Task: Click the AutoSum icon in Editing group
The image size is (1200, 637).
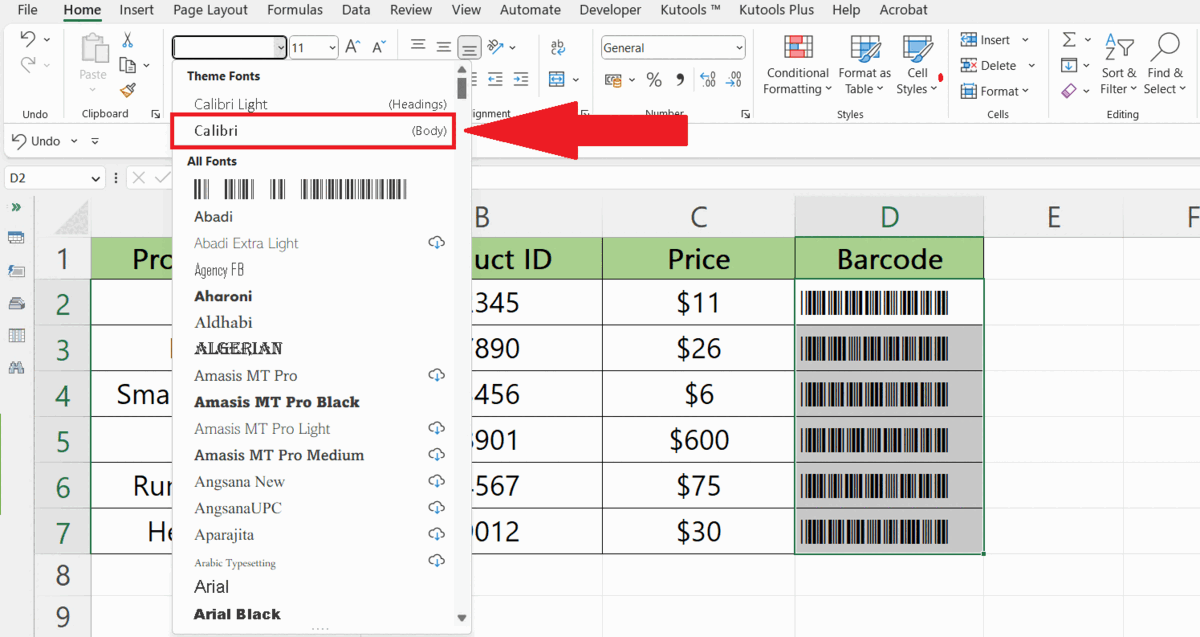Action: (x=1068, y=39)
